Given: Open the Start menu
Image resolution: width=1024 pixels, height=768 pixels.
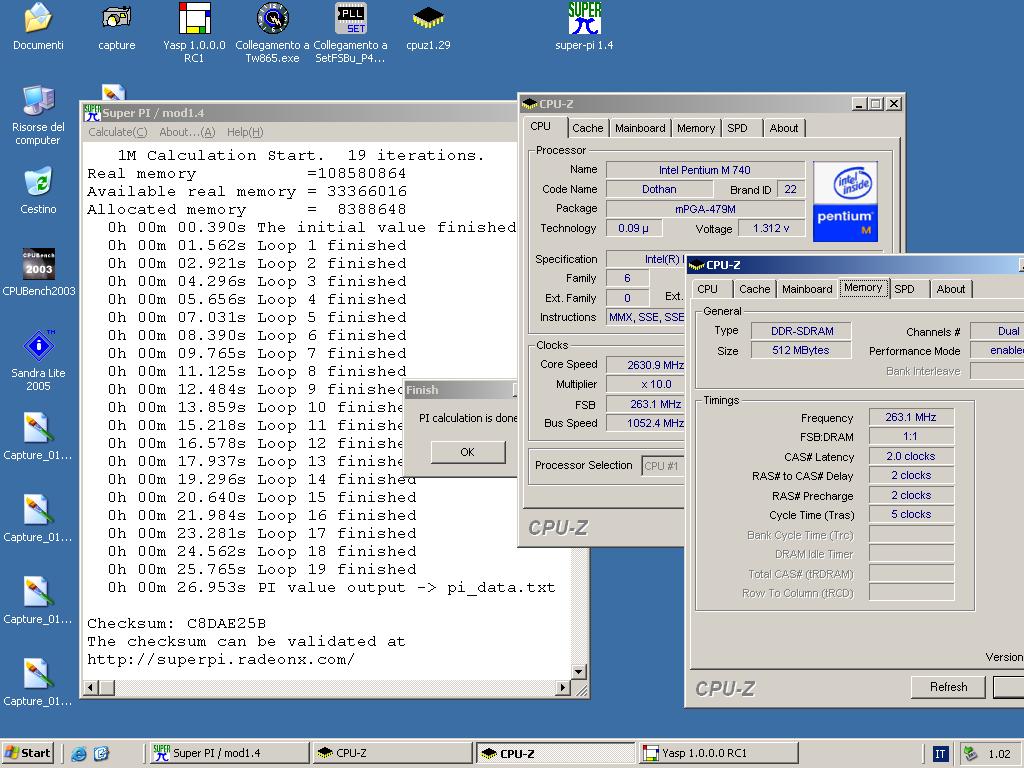Looking at the screenshot, I should coord(27,753).
